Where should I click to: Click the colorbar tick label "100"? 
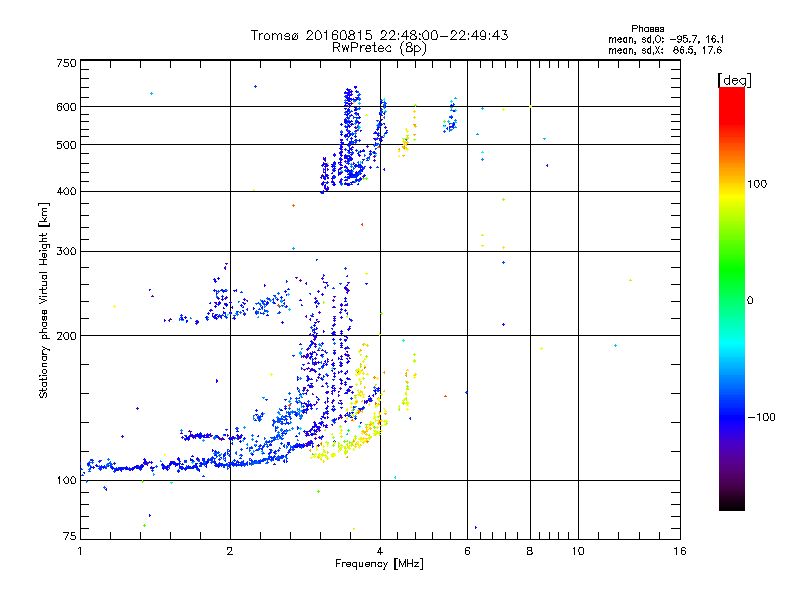click(x=757, y=184)
